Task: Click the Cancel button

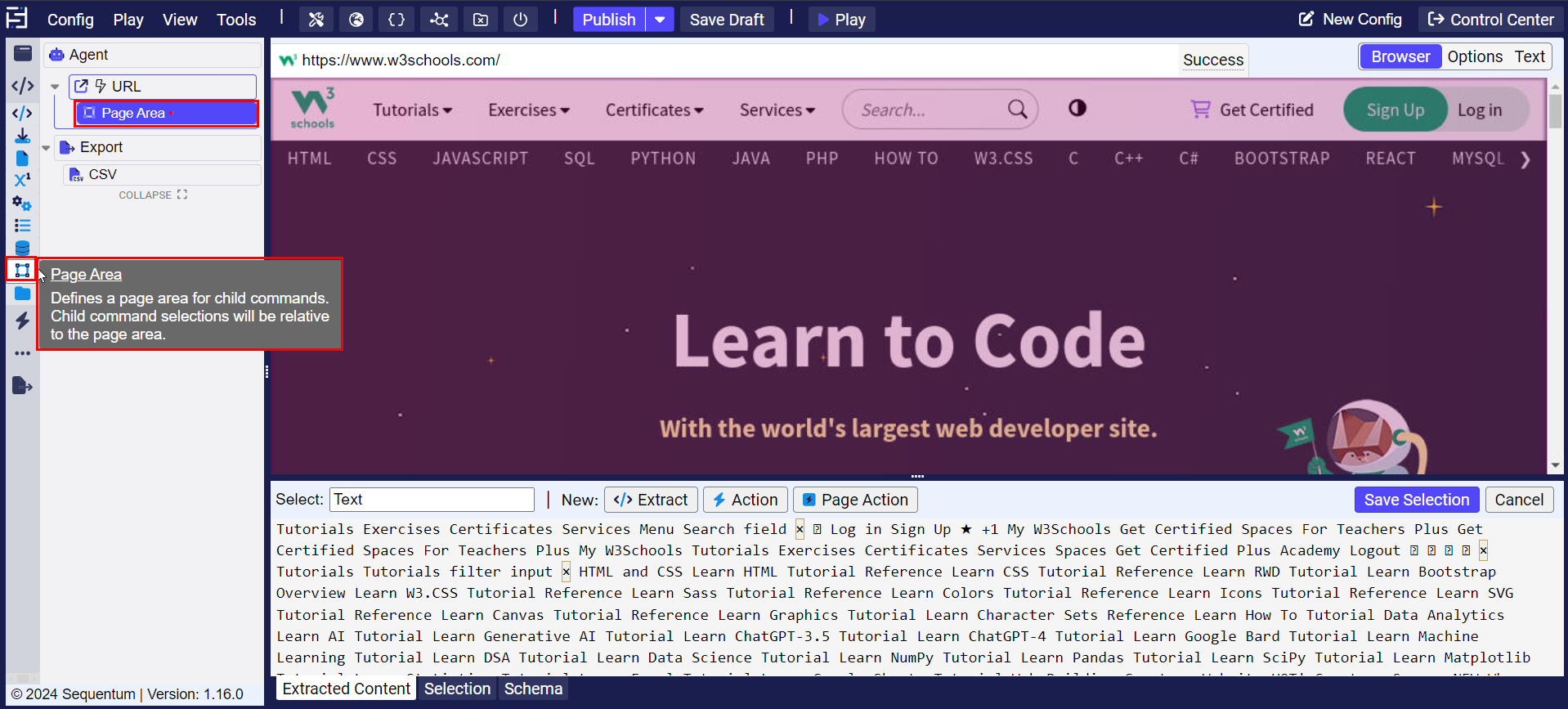Action: (x=1519, y=500)
